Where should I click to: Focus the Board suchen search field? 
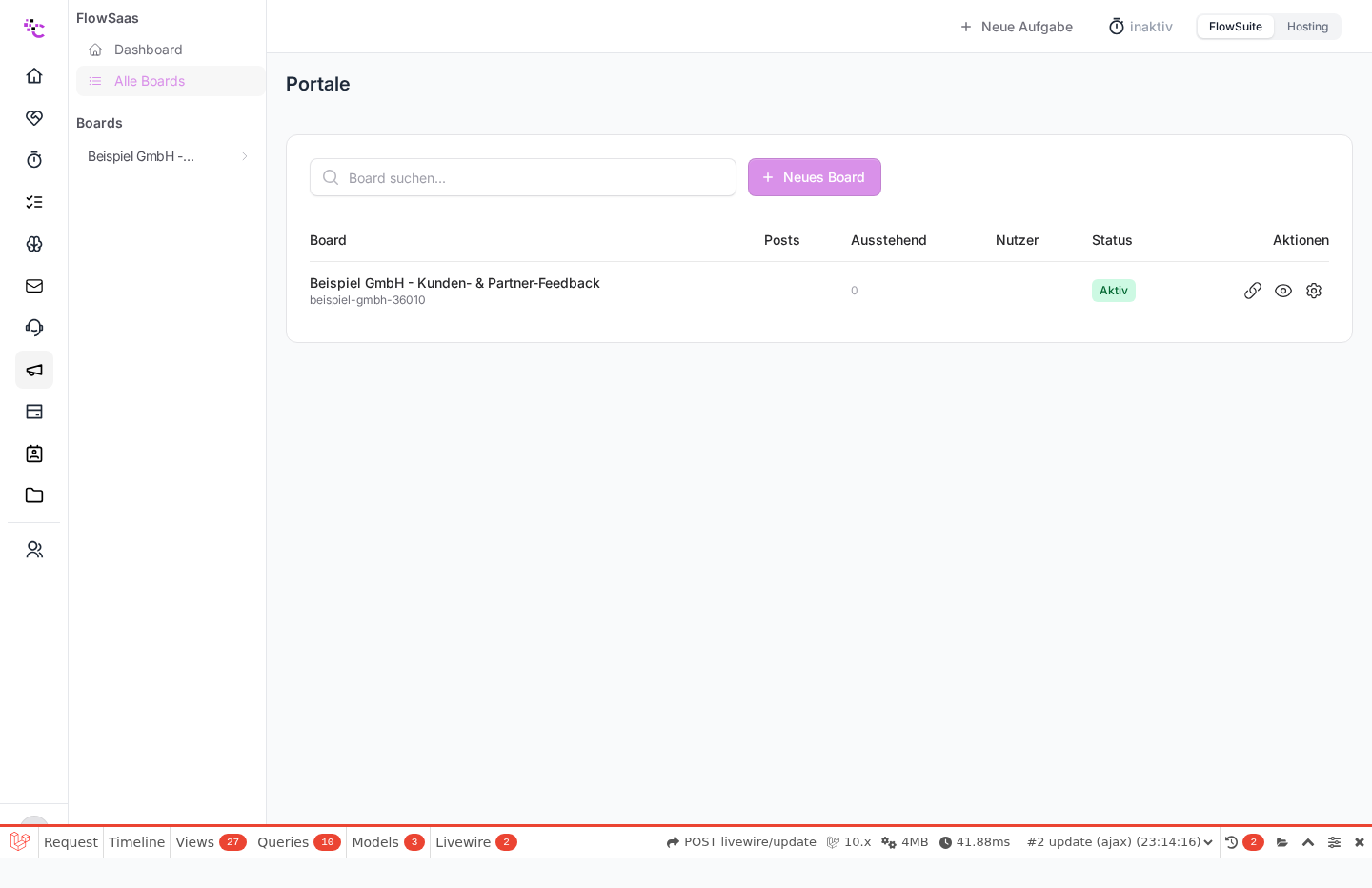click(x=522, y=177)
